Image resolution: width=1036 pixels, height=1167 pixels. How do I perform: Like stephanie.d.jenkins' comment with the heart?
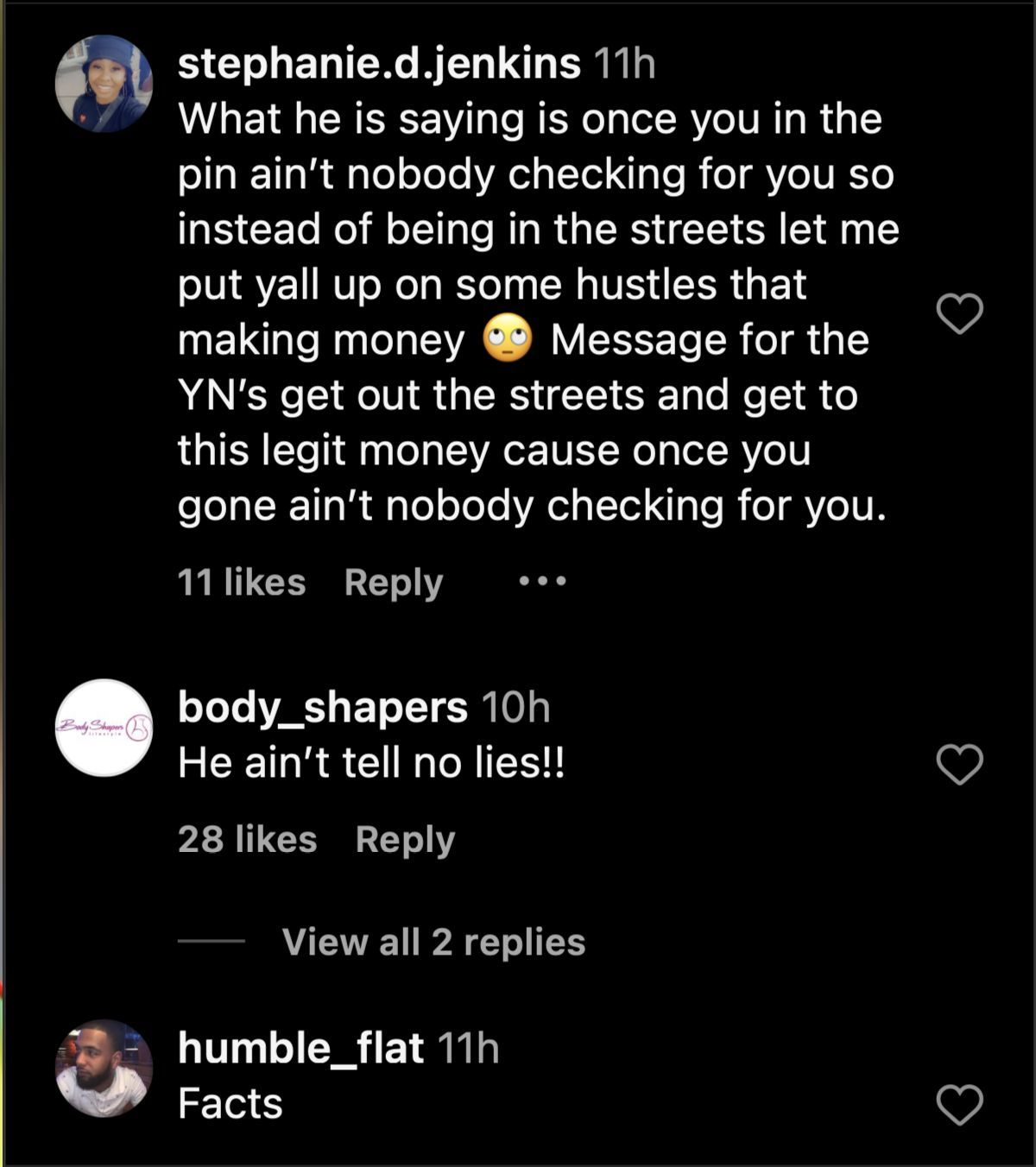960,313
